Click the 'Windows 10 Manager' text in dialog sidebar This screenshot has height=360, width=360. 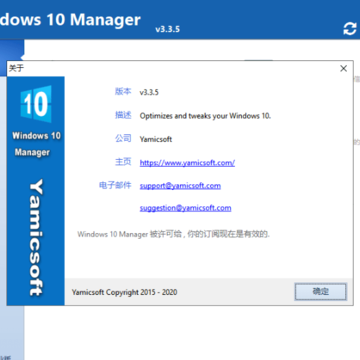click(x=36, y=144)
